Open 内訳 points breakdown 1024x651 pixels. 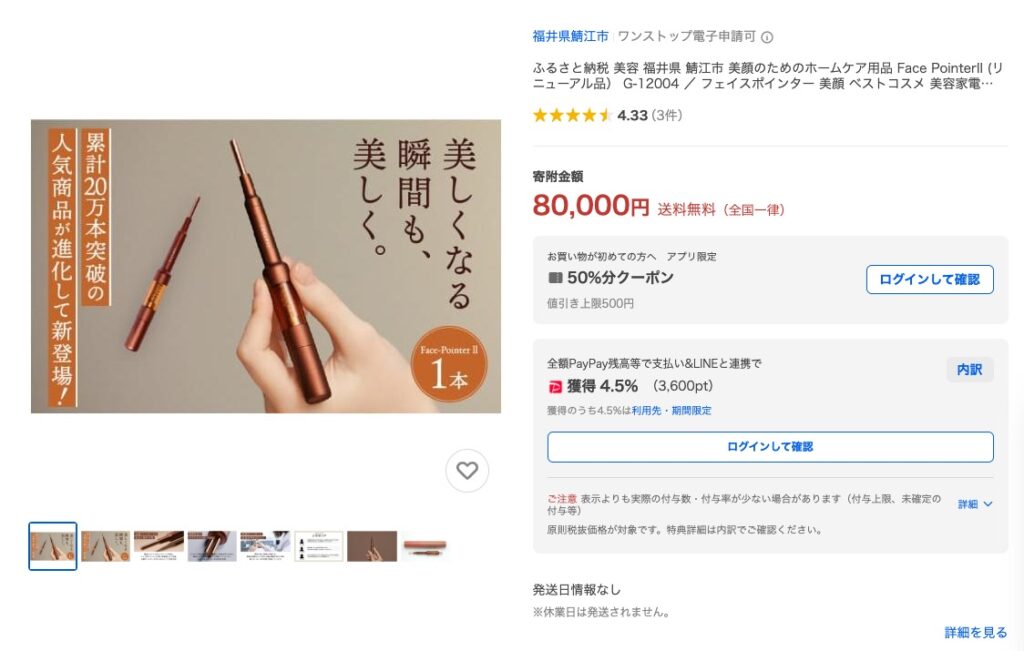point(970,370)
